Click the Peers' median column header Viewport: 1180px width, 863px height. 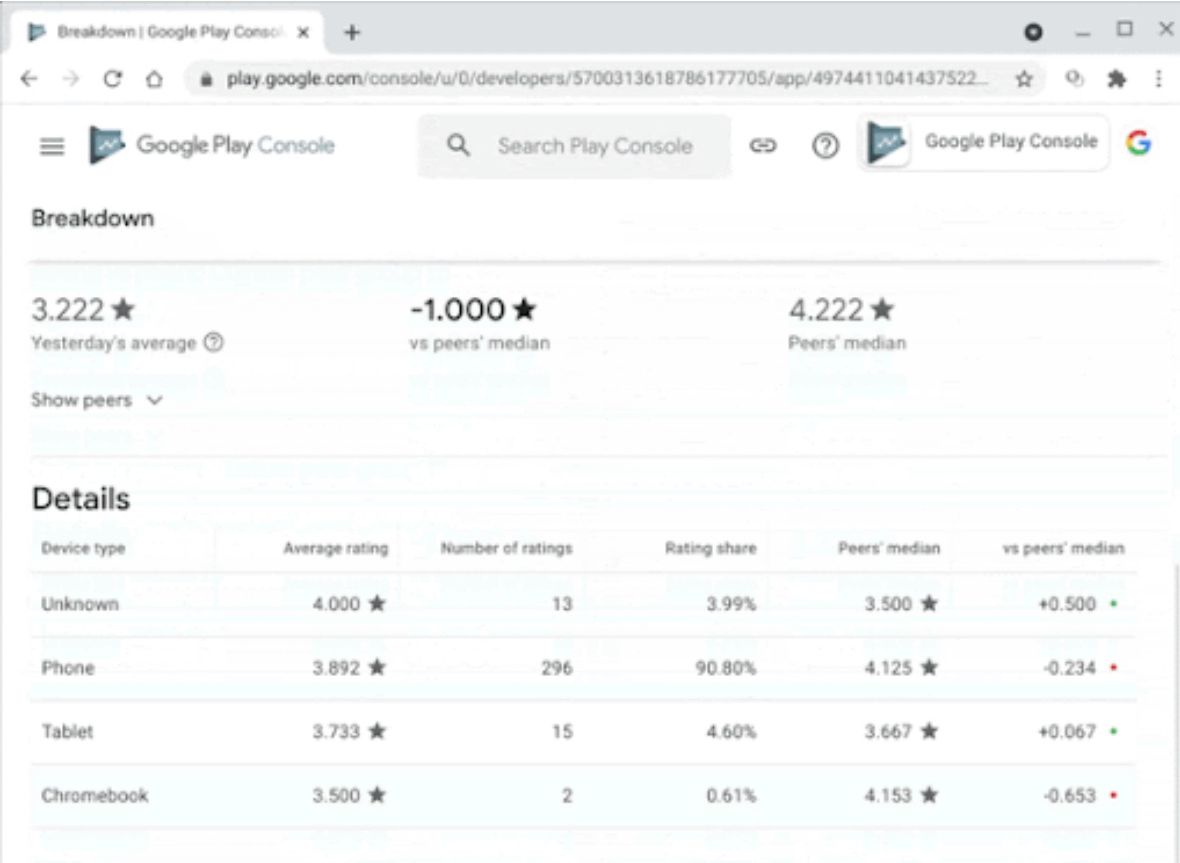click(x=889, y=548)
